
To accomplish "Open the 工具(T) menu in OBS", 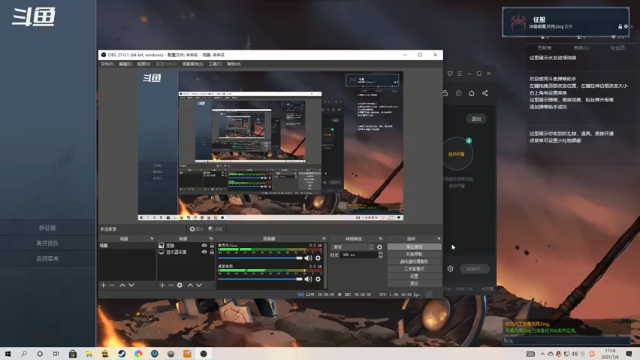I will (215, 64).
